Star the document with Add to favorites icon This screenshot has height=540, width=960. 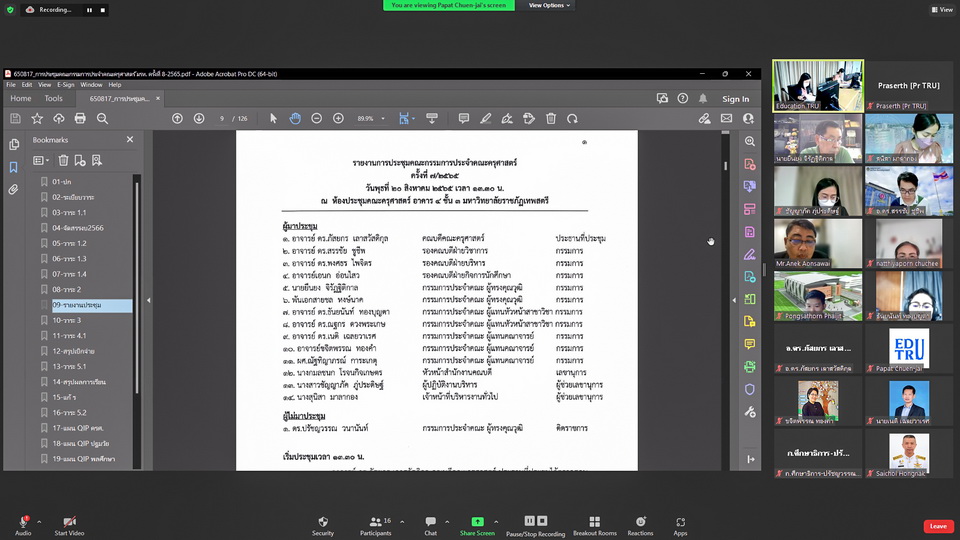coord(37,119)
